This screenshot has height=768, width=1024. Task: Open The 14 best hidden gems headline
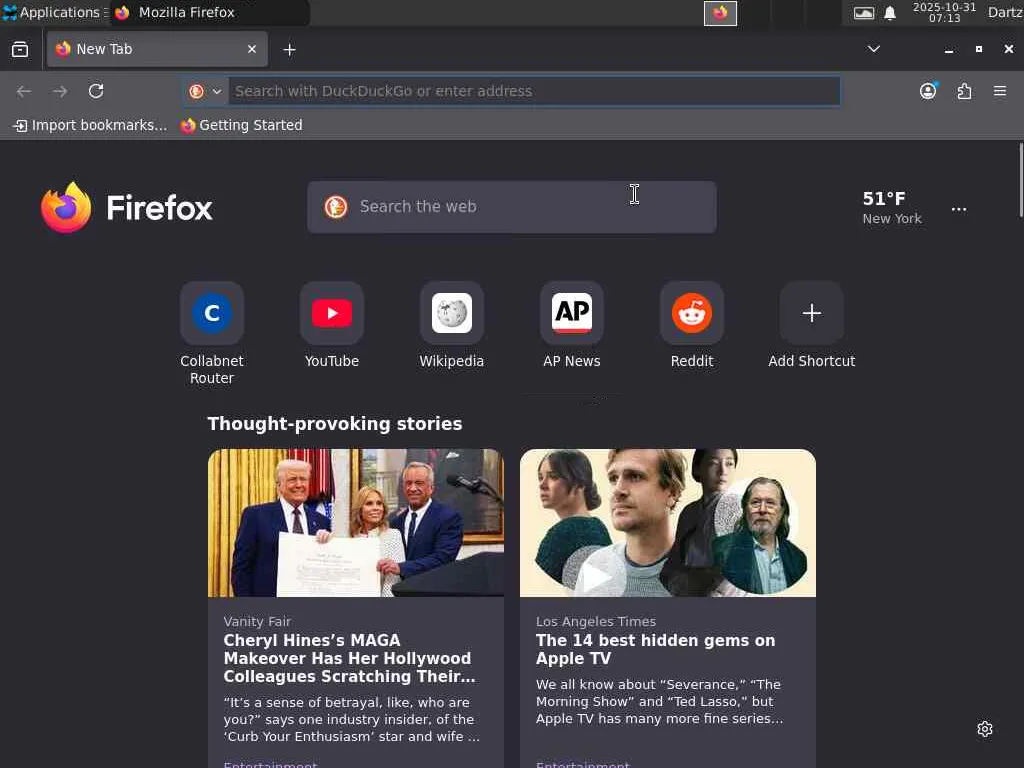tap(656, 649)
